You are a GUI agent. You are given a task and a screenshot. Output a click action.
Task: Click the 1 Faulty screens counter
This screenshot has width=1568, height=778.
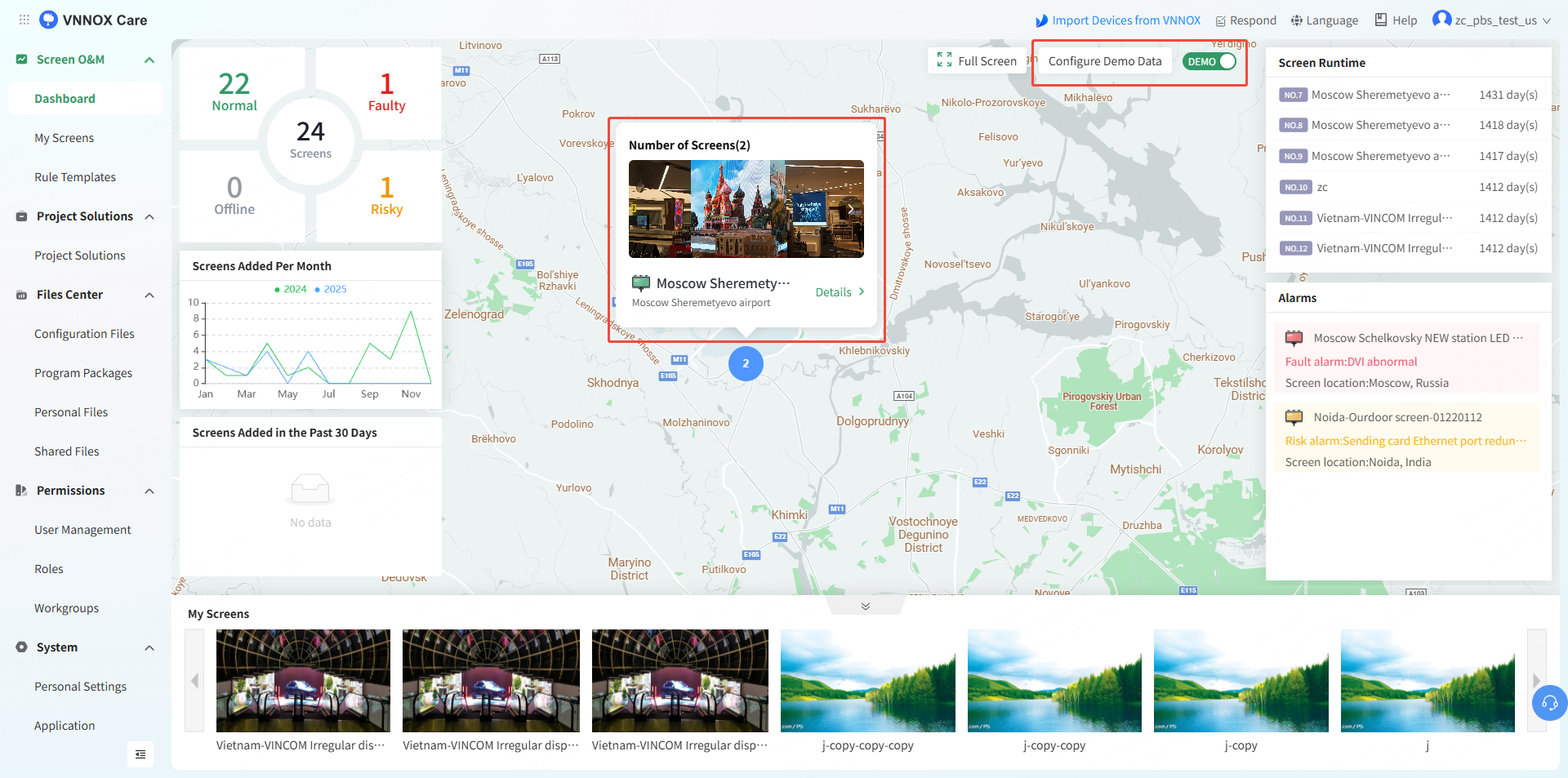[386, 91]
